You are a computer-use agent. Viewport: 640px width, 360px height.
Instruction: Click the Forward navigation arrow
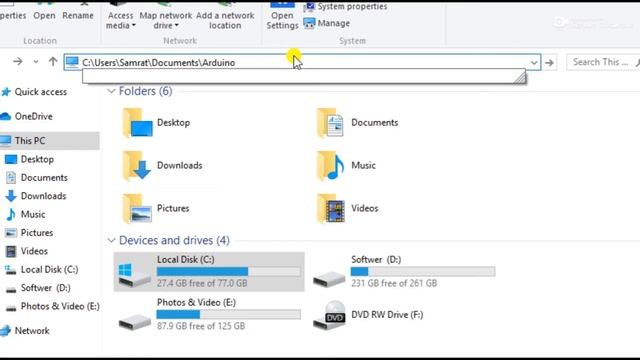tap(18, 62)
